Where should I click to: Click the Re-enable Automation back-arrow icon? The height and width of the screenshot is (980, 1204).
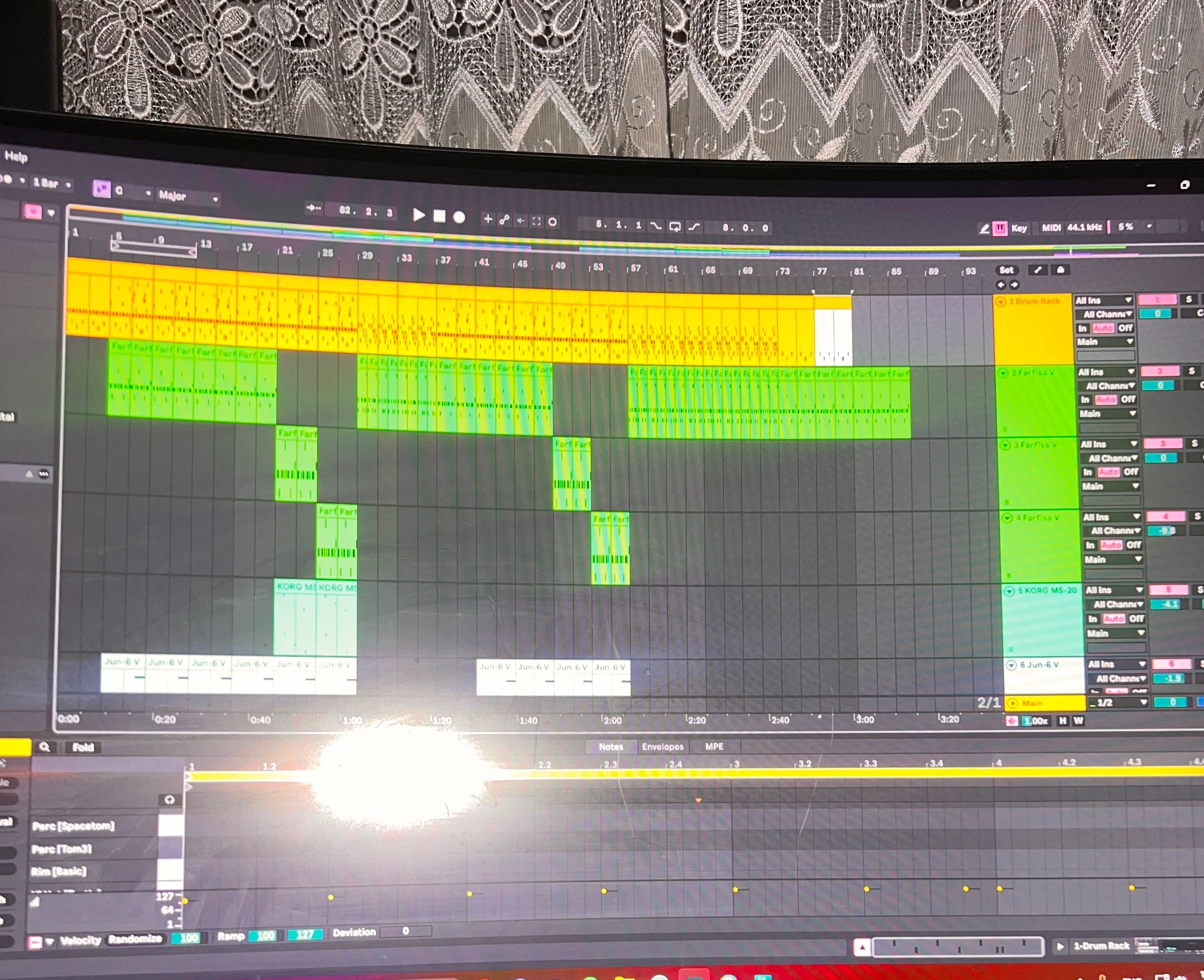click(x=521, y=220)
